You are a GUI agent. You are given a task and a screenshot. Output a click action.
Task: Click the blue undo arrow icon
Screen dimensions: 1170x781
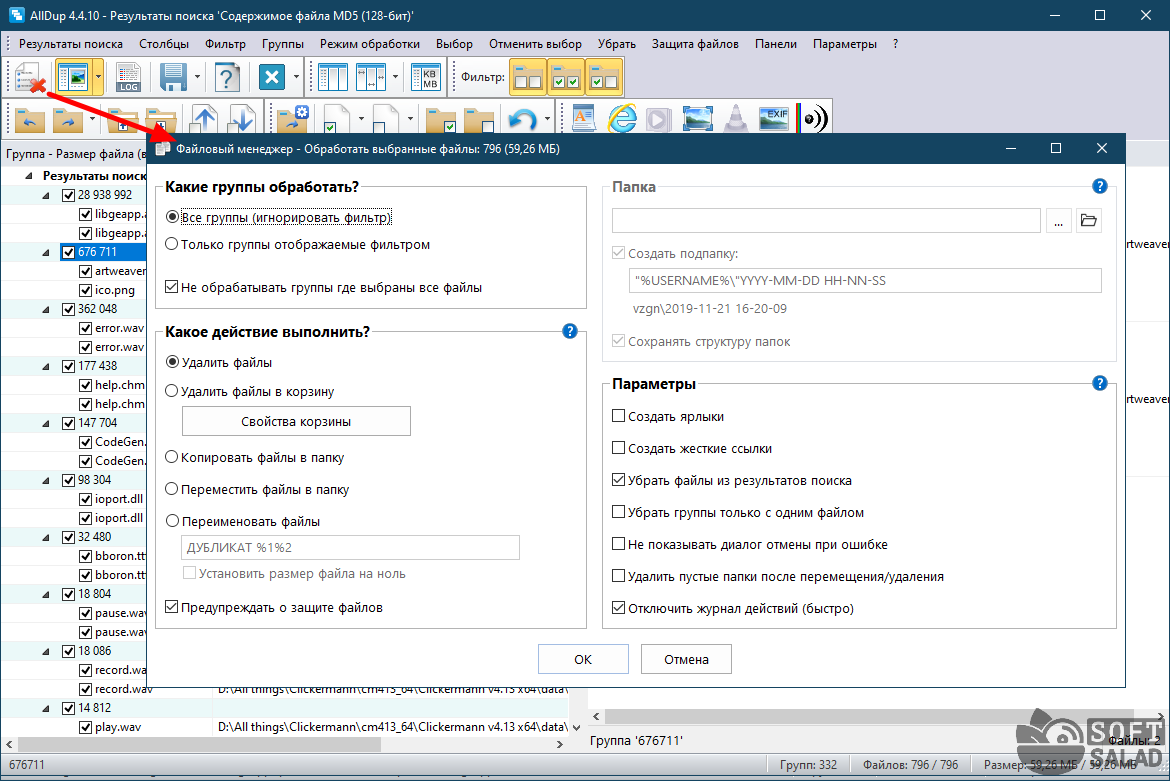pyautogui.click(x=522, y=120)
